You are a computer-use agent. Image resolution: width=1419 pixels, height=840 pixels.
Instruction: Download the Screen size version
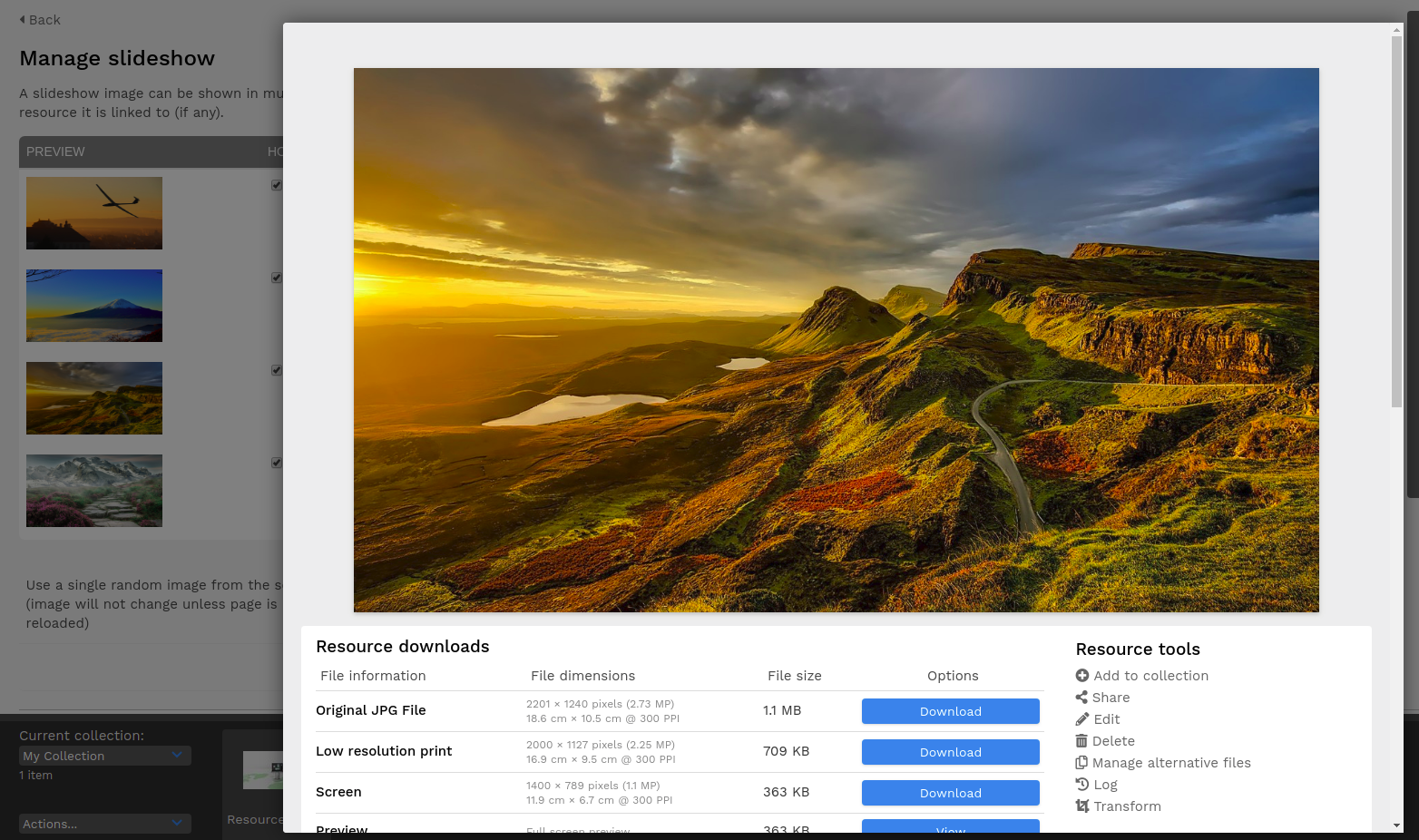951,793
